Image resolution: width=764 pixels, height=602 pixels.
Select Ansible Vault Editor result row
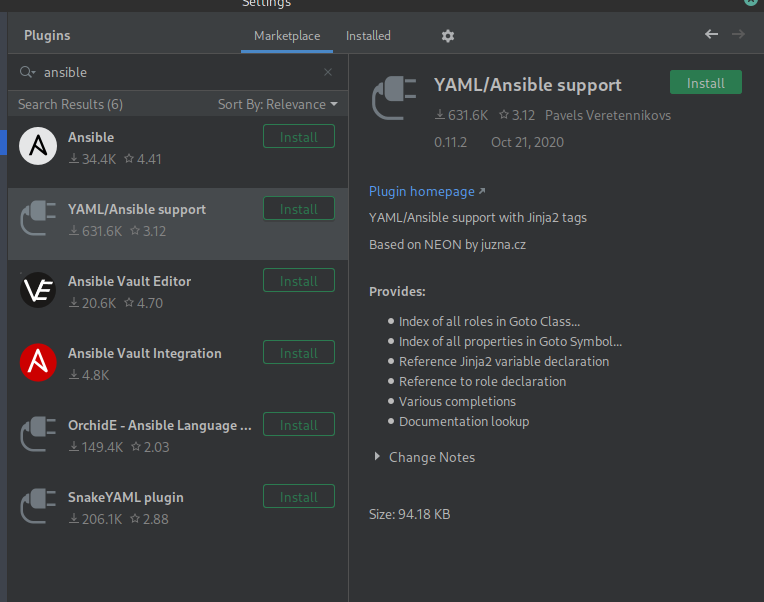point(178,296)
